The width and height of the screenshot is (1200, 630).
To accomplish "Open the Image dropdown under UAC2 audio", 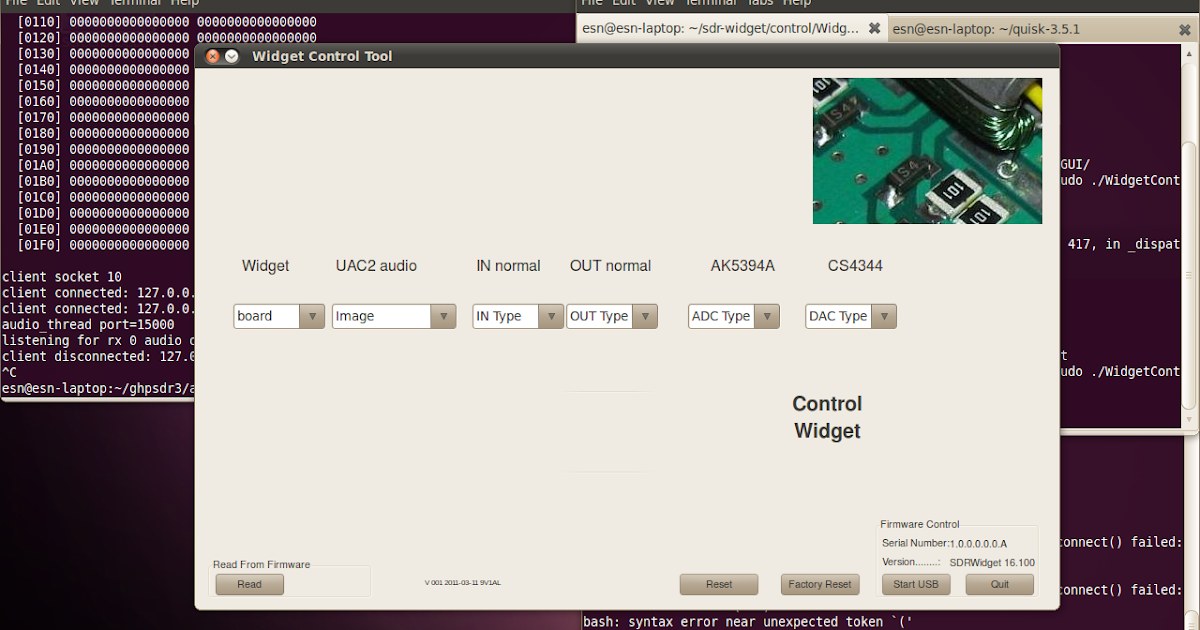I will click(x=393, y=315).
